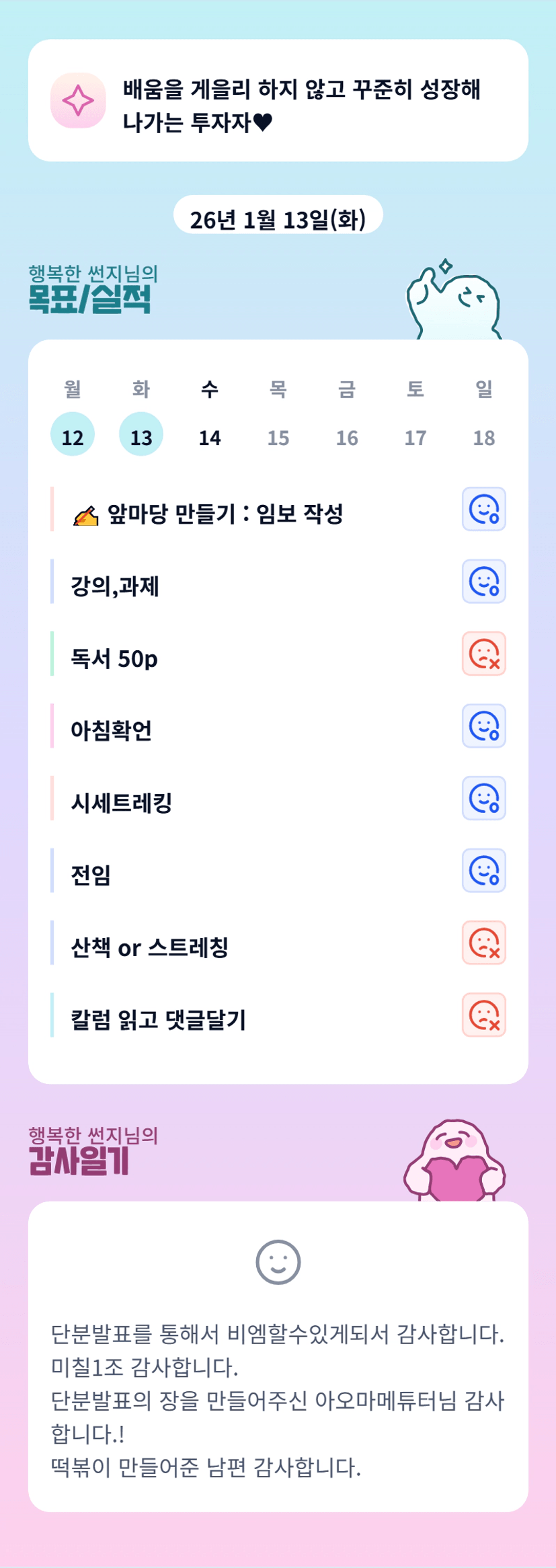The image size is (556, 1568).
Task: Toggle the failed status face for 독서 50p
Action: [483, 654]
